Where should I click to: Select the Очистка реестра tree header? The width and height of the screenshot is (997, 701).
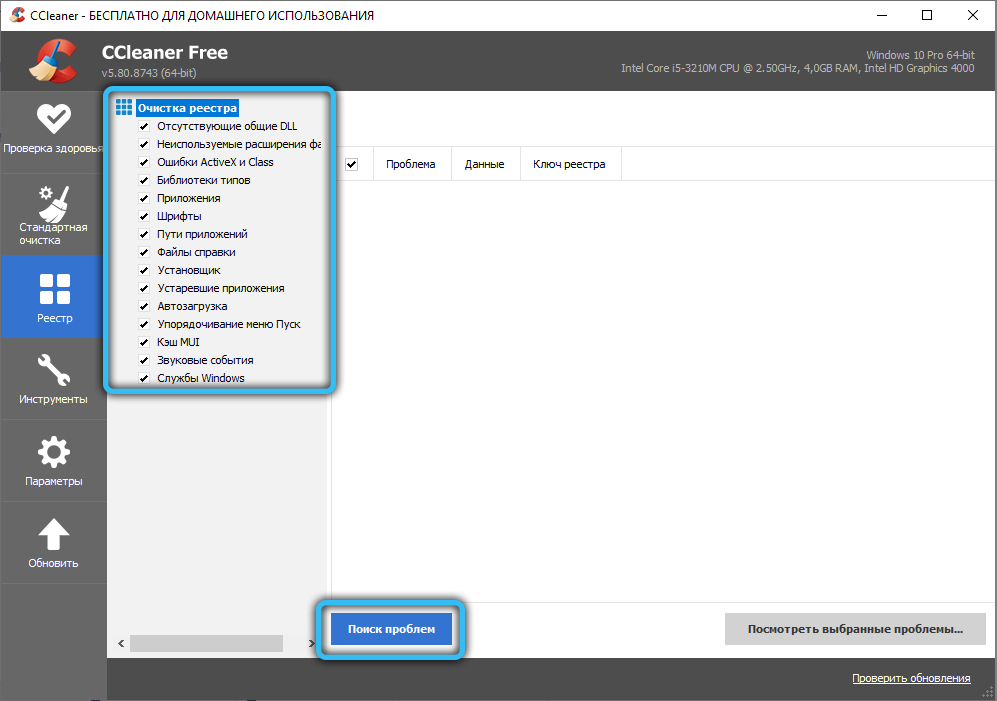pyautogui.click(x=188, y=108)
